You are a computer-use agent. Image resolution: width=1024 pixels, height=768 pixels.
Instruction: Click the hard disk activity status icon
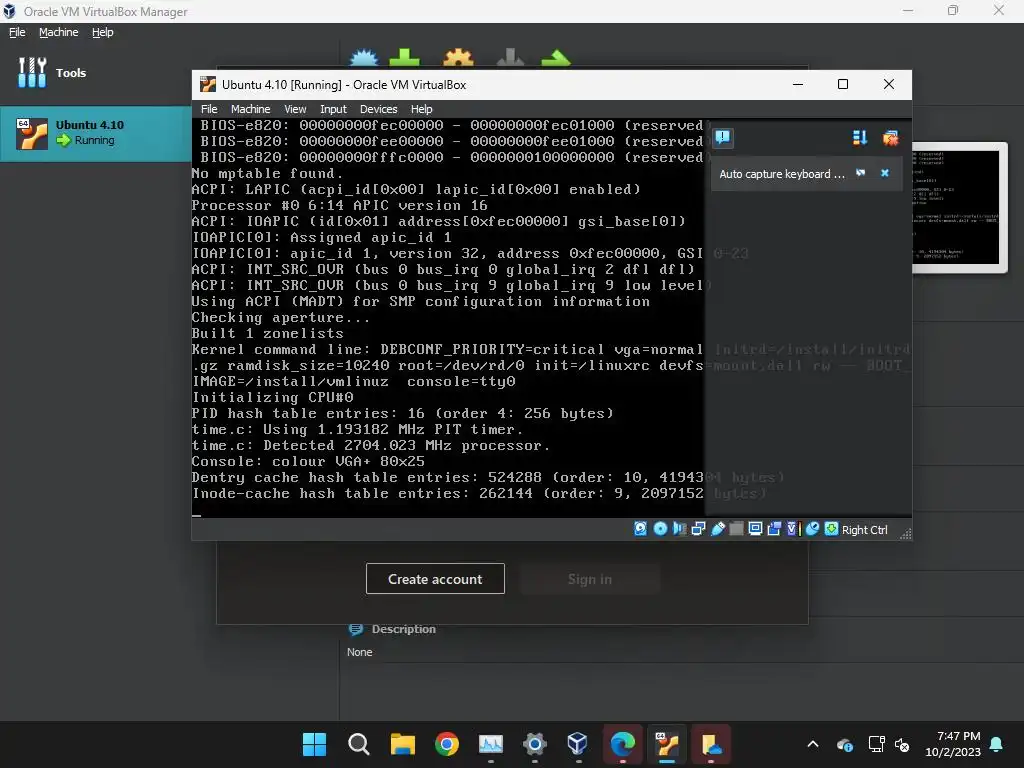[x=640, y=529]
